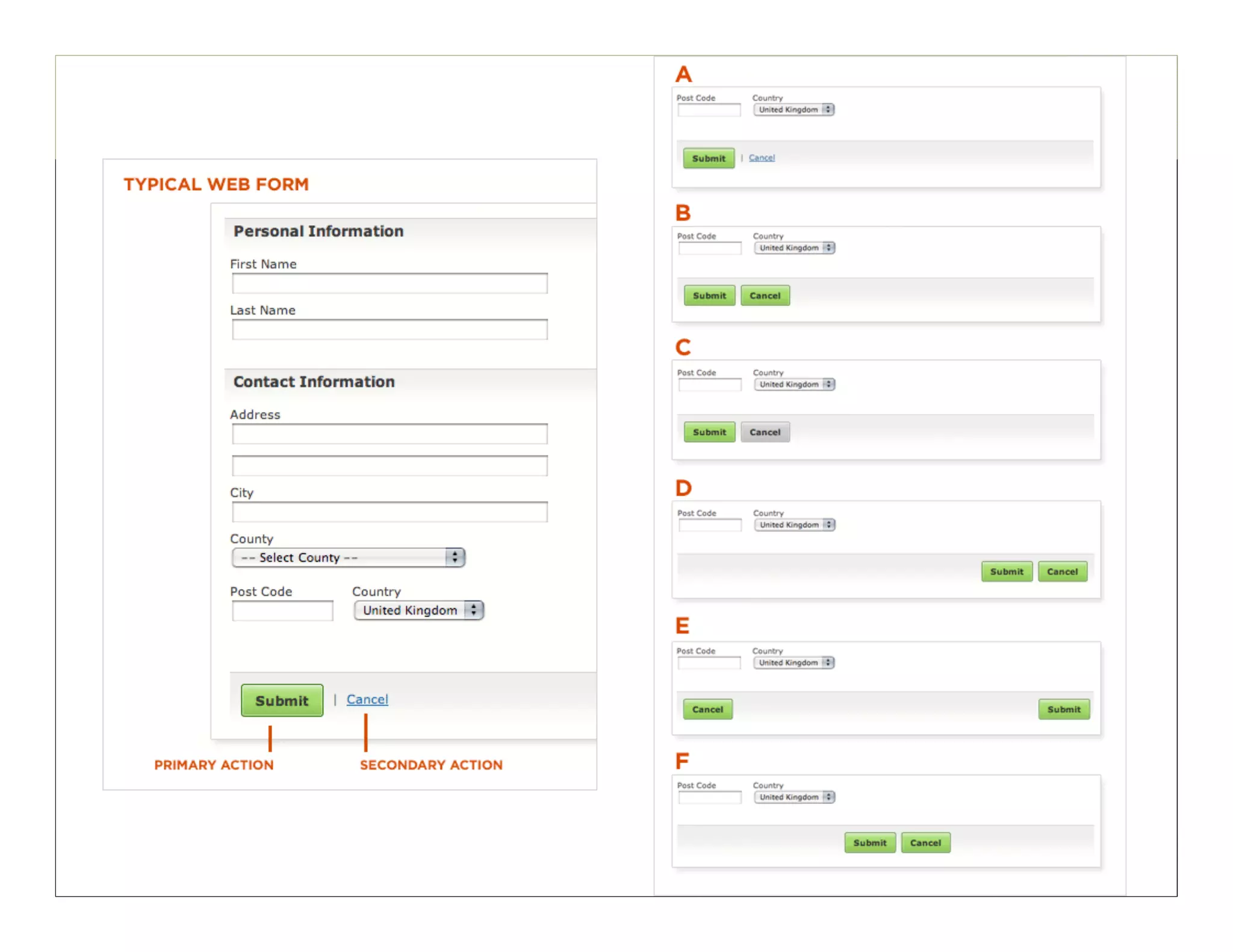1233x952 pixels.
Task: Expand Country dropdown in example F
Action: 794,797
